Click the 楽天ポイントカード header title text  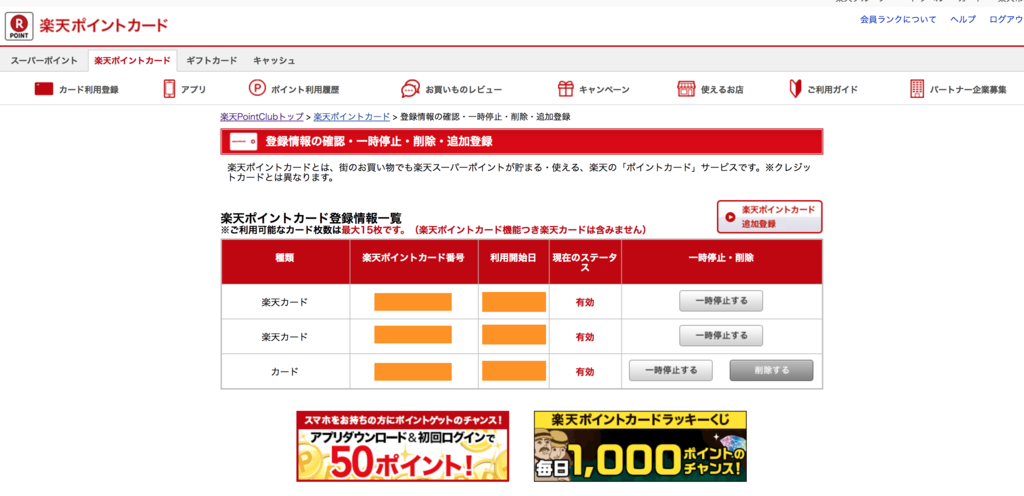(104, 26)
